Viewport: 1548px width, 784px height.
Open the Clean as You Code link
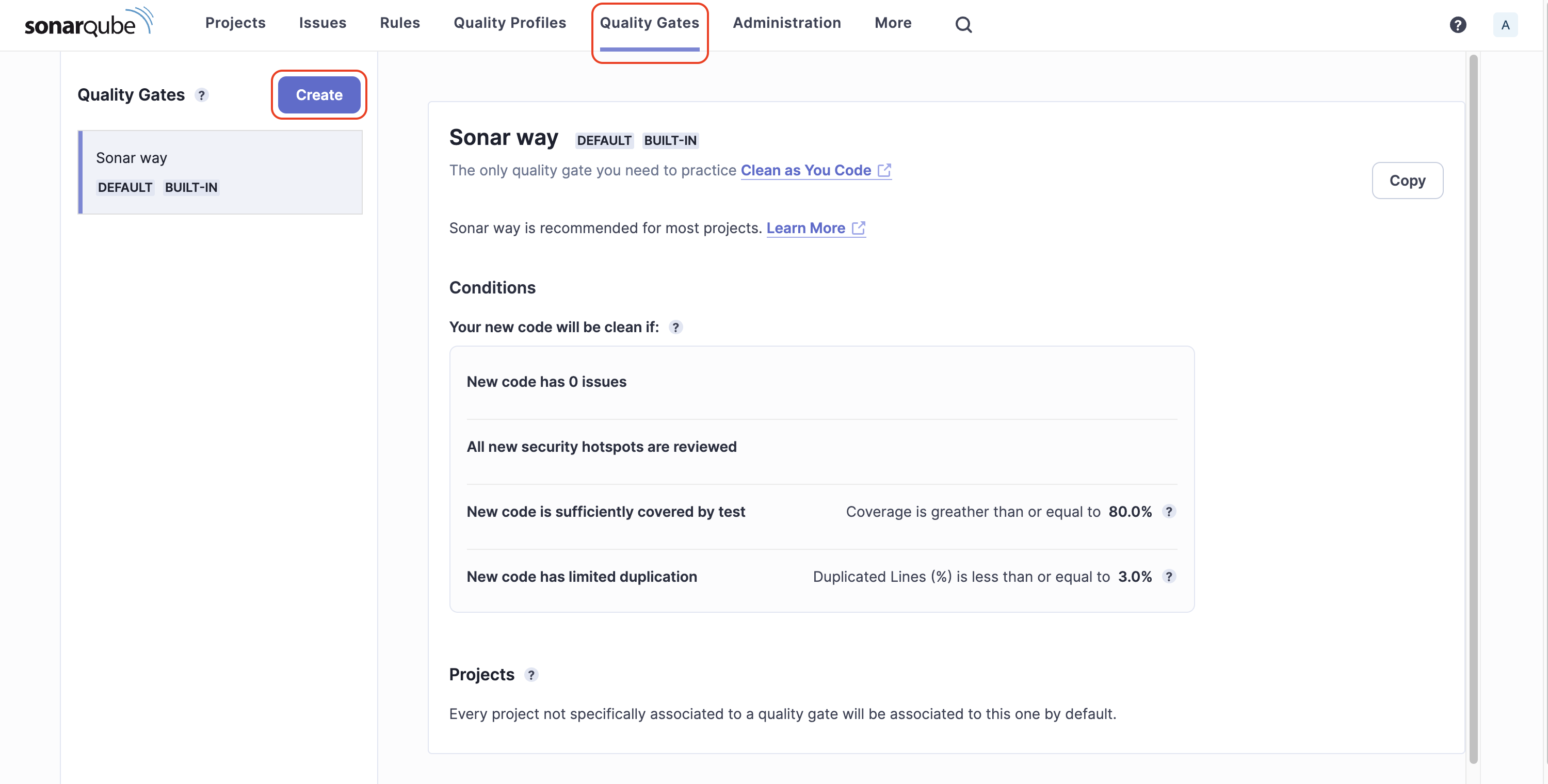tap(806, 170)
